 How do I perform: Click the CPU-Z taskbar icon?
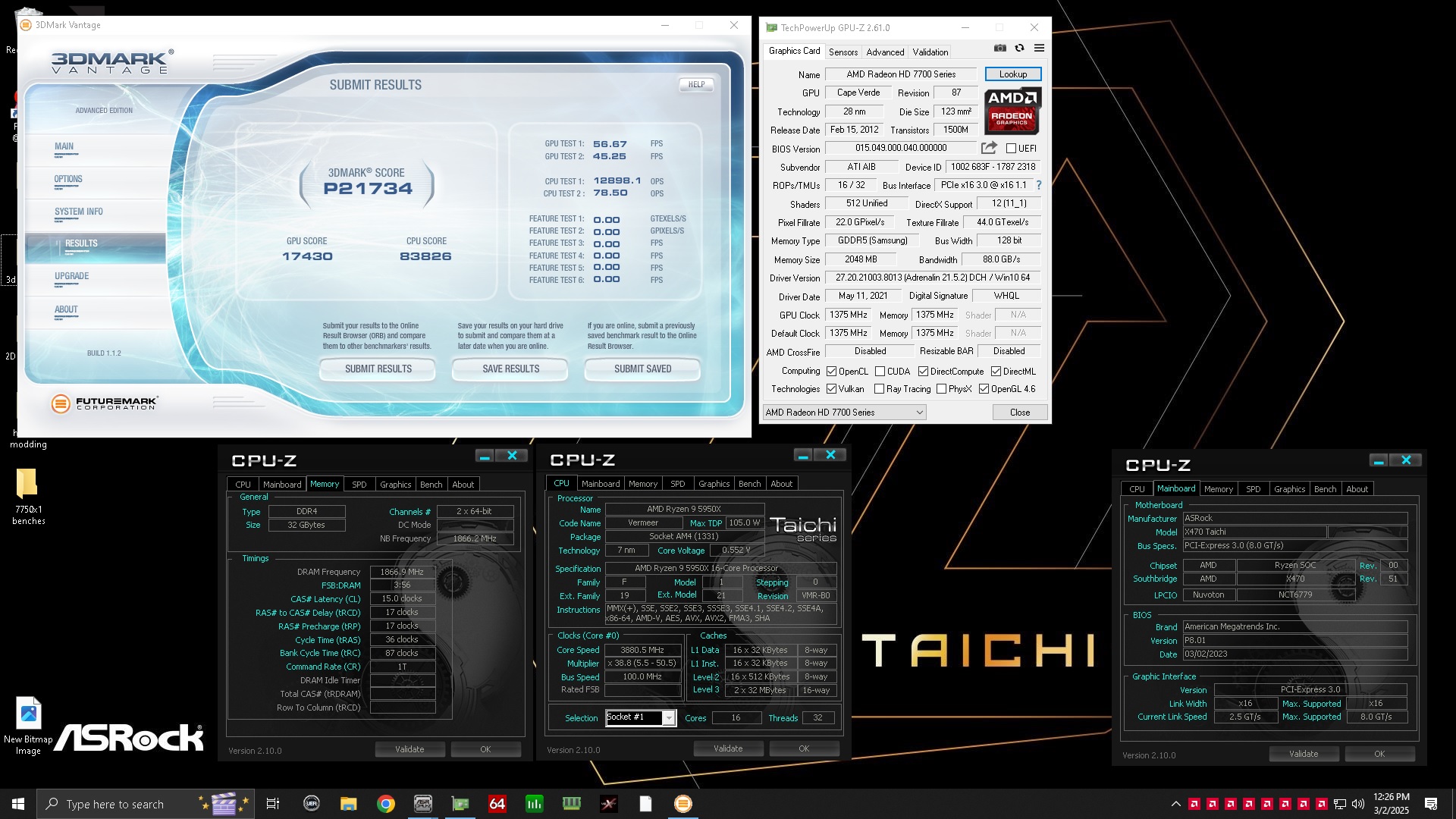(x=422, y=804)
